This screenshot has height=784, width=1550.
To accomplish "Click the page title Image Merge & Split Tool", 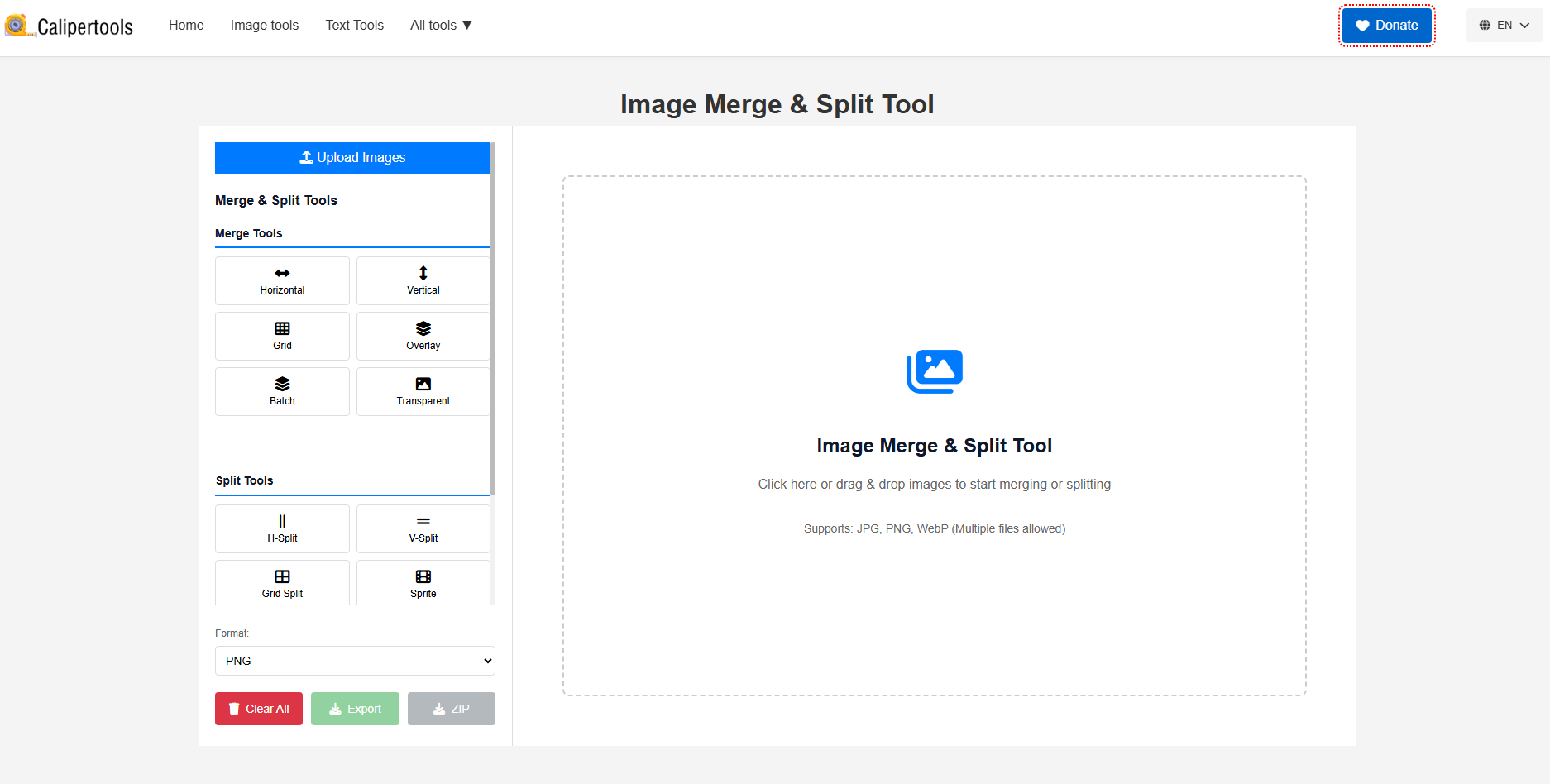I will tap(777, 104).
